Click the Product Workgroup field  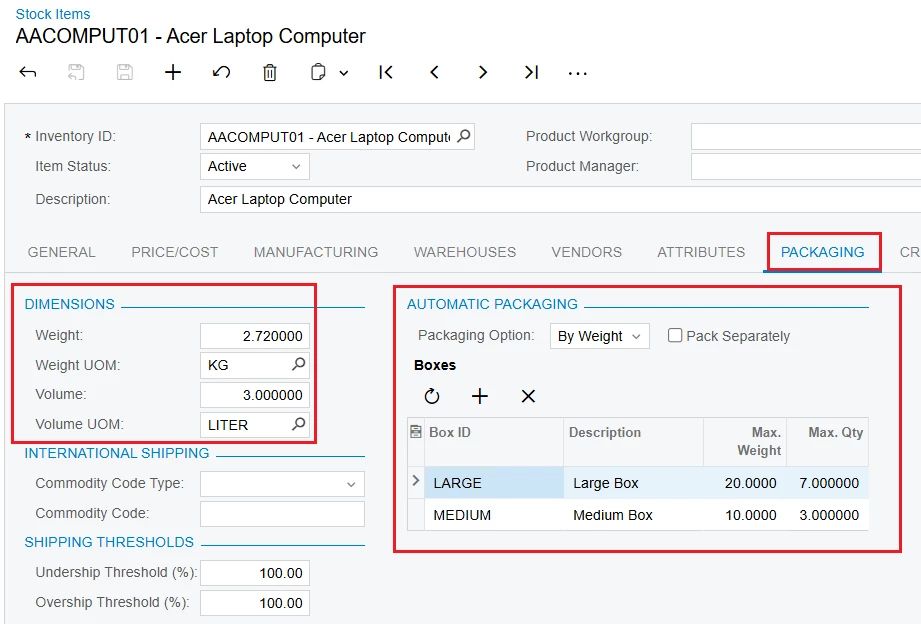pyautogui.click(x=806, y=136)
